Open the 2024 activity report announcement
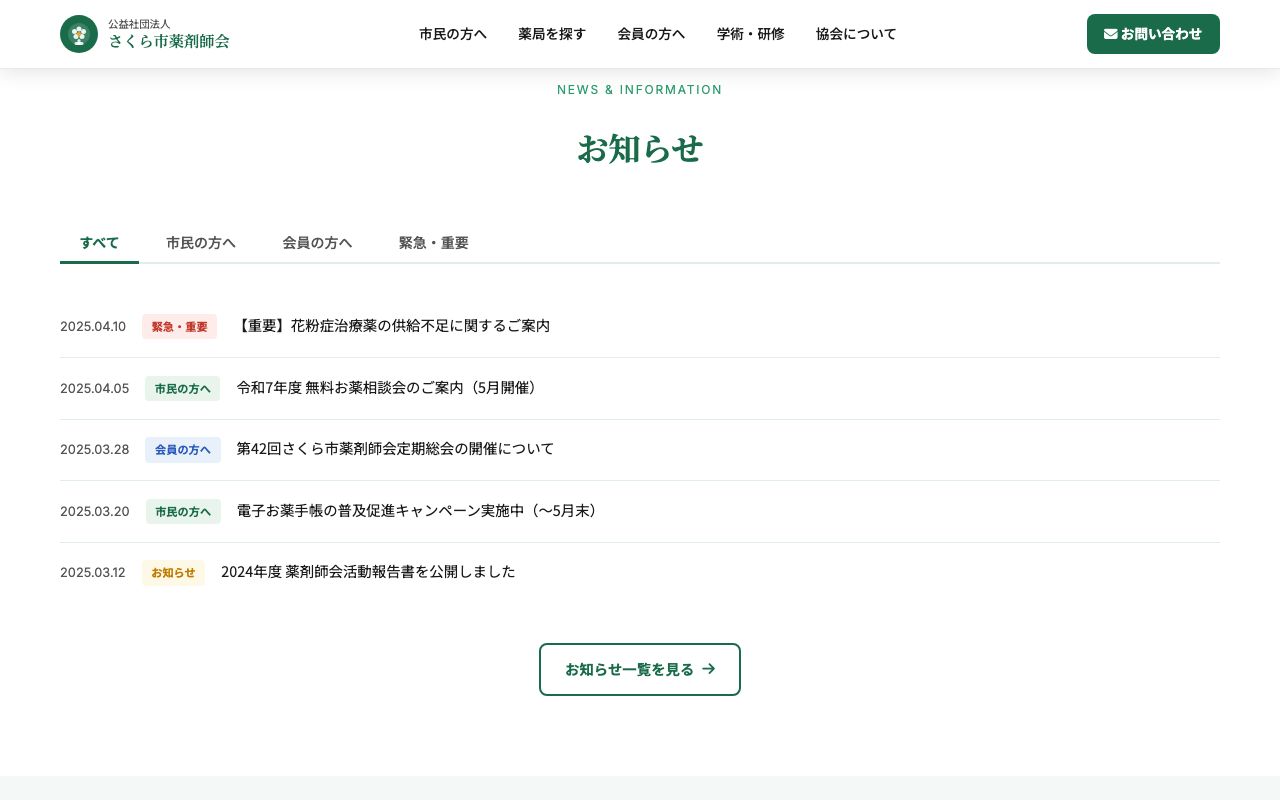1280x800 pixels. point(368,571)
